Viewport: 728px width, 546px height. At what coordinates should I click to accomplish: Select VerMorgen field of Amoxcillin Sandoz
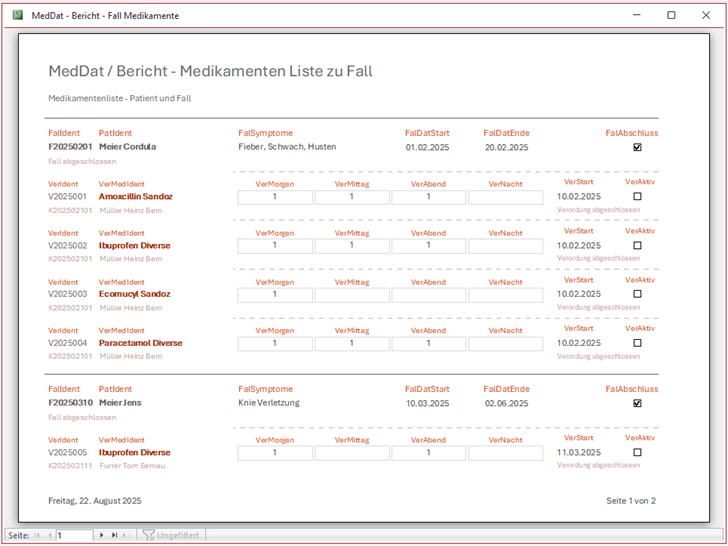(275, 197)
